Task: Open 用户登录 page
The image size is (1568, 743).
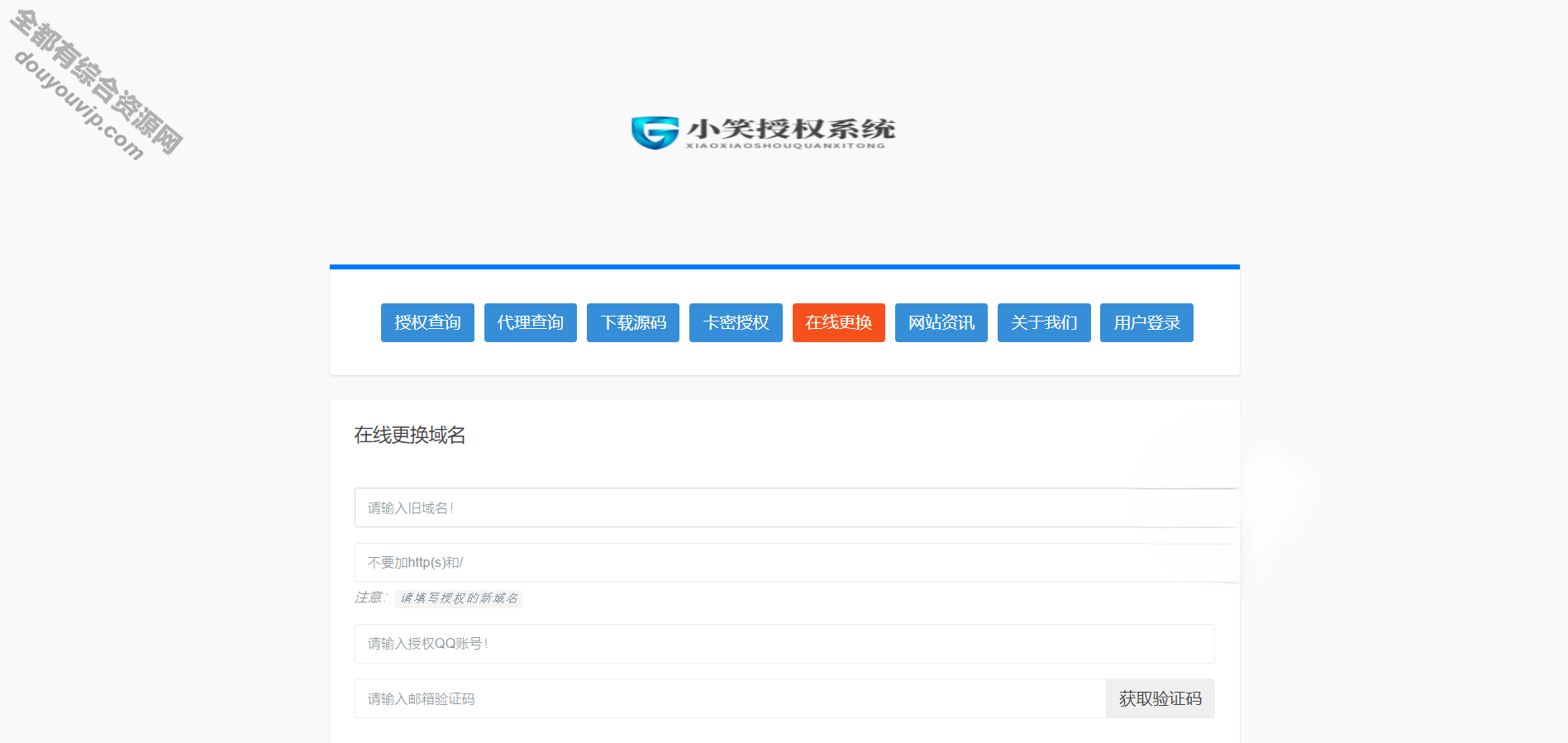Action: [1146, 322]
